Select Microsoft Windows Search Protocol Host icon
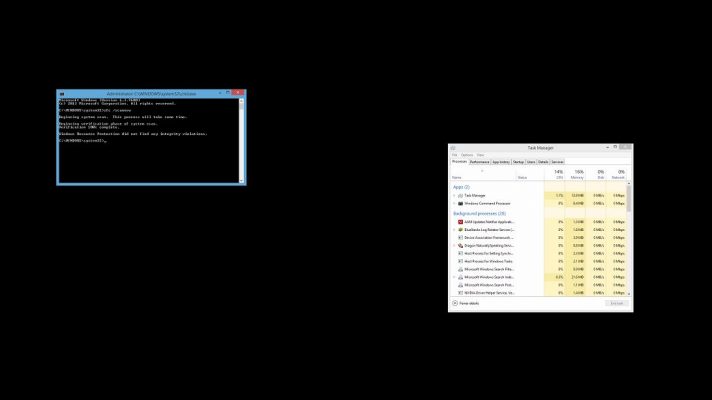The height and width of the screenshot is (400, 712). click(x=460, y=285)
